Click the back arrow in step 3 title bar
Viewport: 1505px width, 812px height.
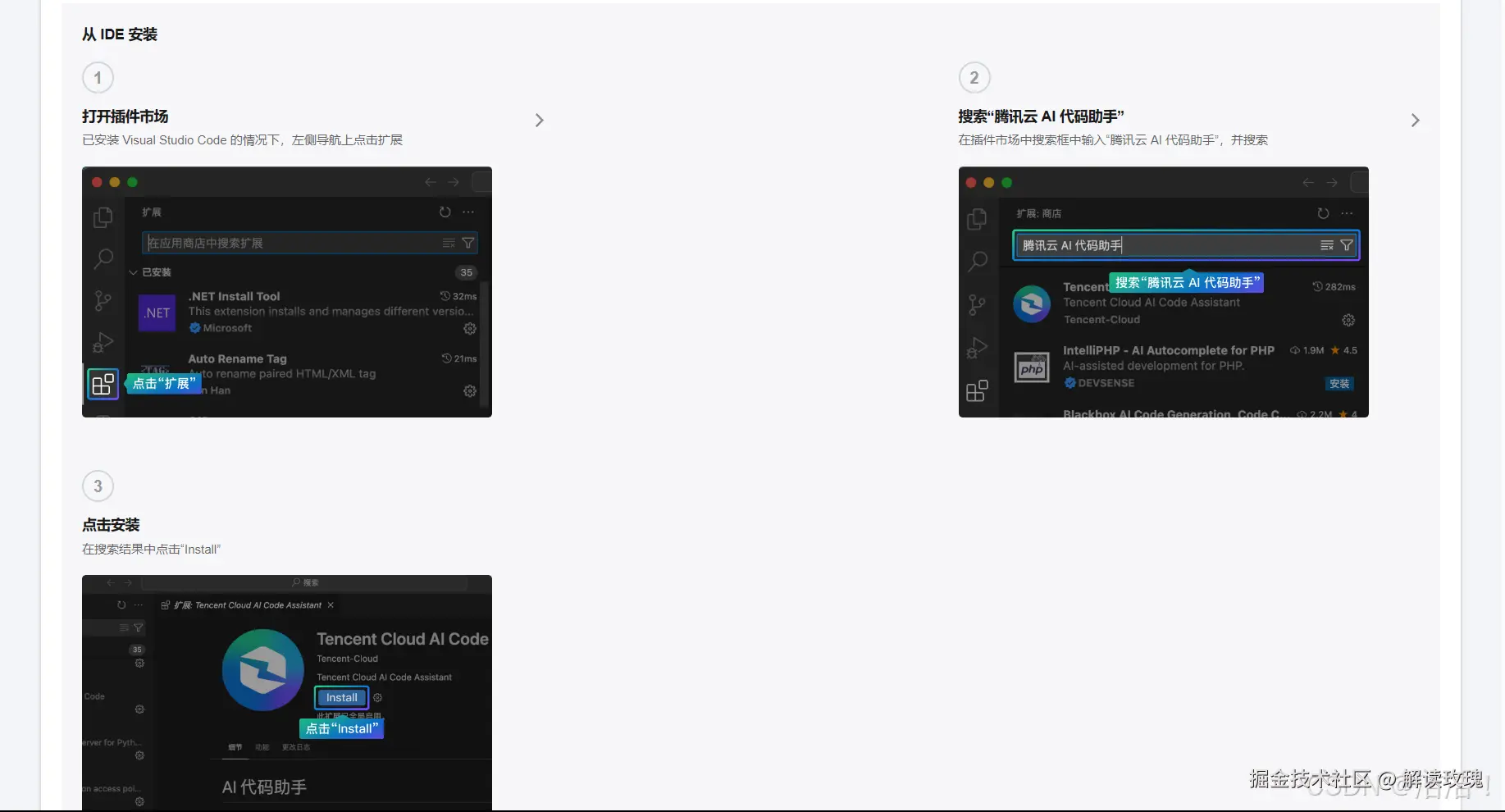tap(111, 582)
